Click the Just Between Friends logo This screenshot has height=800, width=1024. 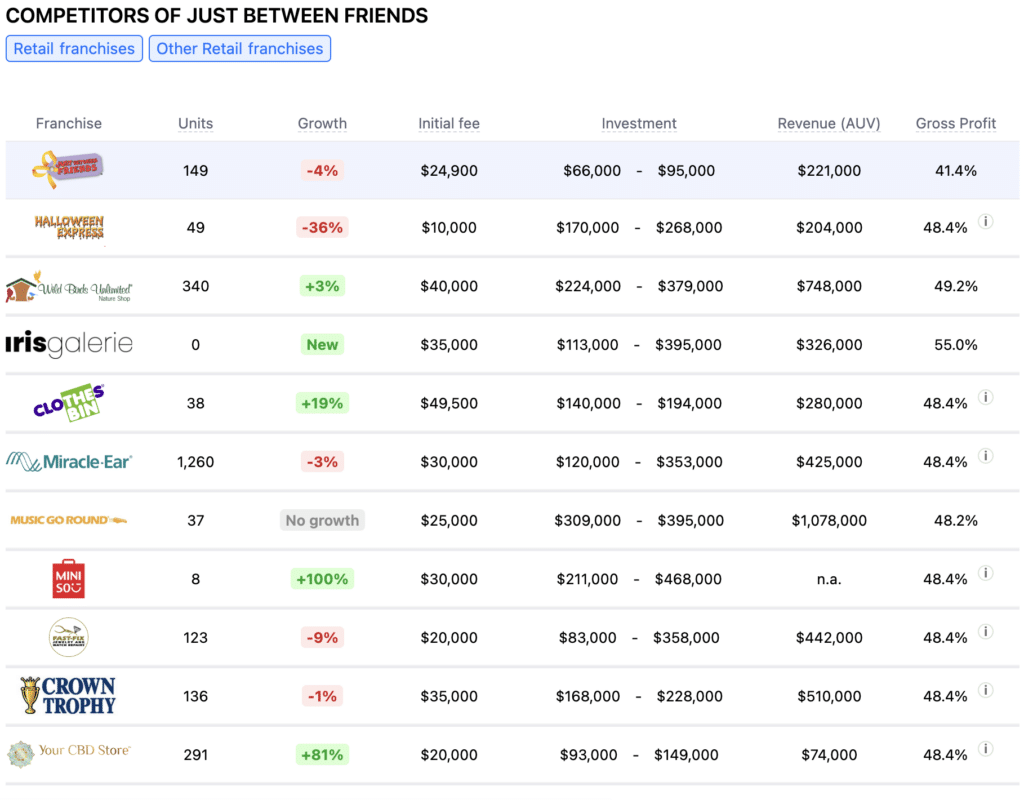(68, 169)
